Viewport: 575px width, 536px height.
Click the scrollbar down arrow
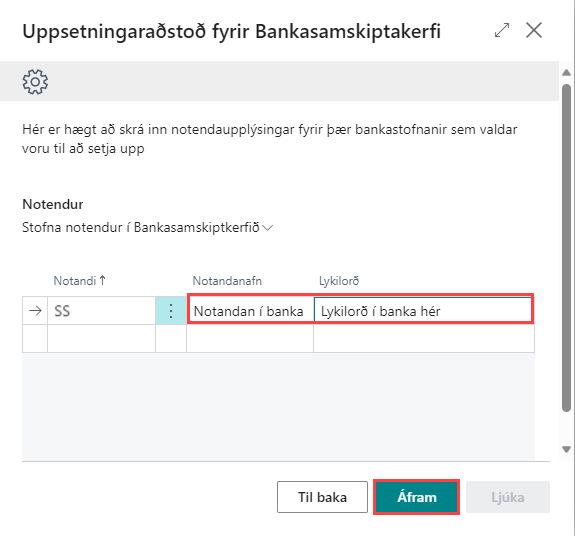(567, 449)
